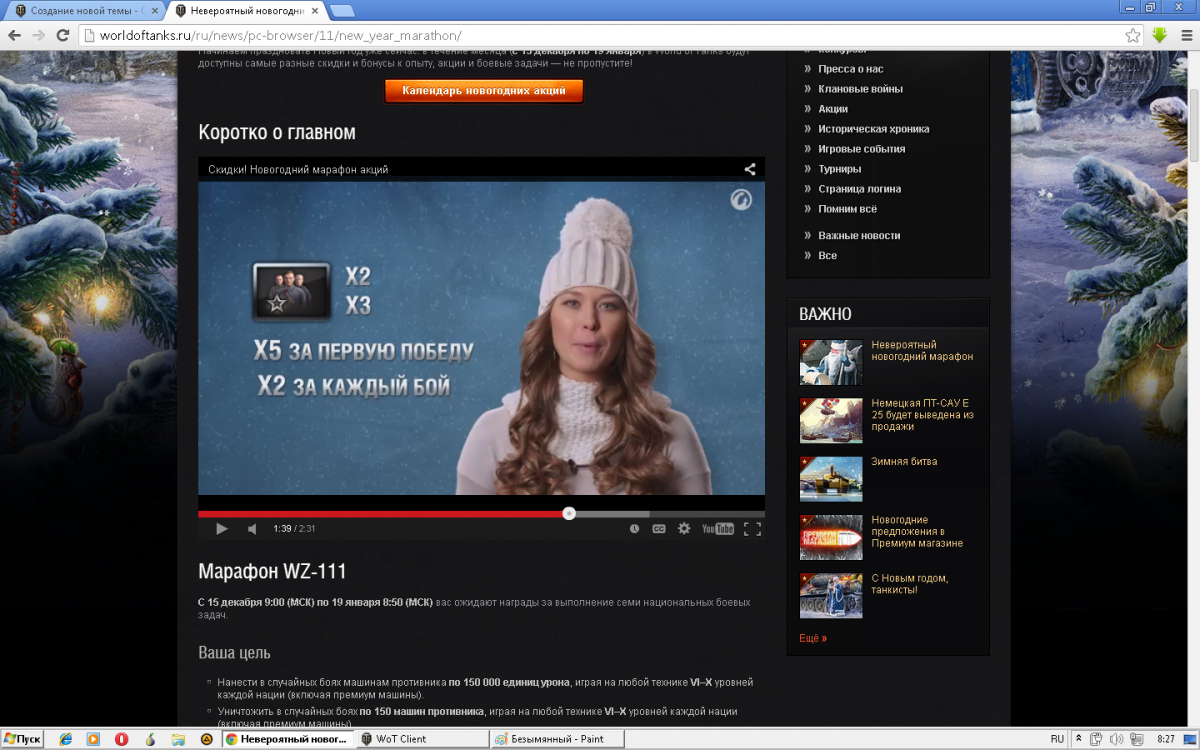Switch video to fullscreen
This screenshot has height=750, width=1200.
tap(752, 529)
